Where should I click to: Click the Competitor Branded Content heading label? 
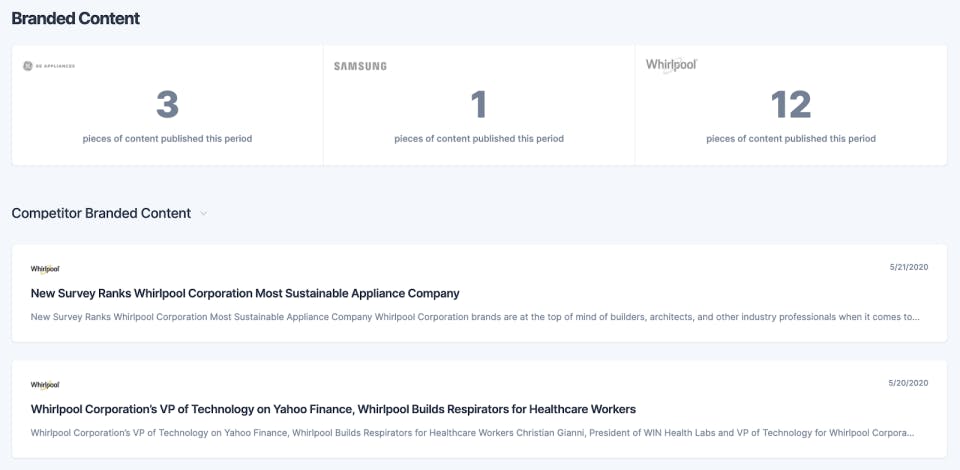[101, 213]
